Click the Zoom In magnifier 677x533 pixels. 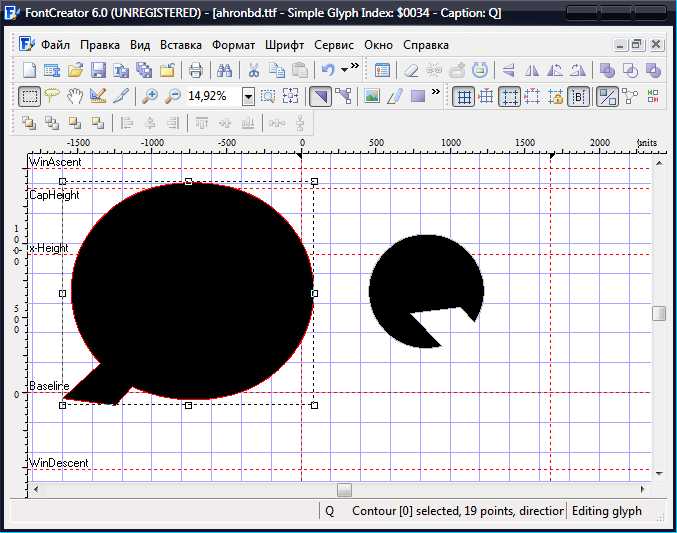[150, 96]
